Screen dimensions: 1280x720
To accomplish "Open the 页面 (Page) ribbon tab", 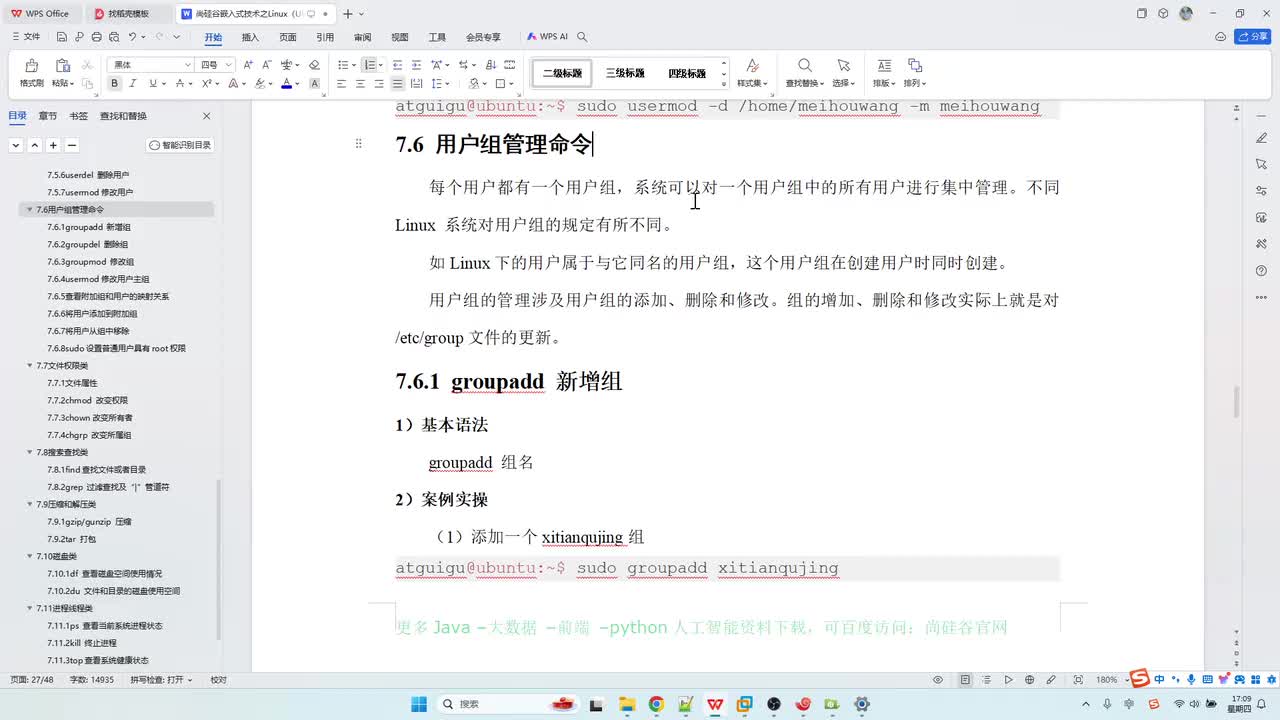I will 288,37.
